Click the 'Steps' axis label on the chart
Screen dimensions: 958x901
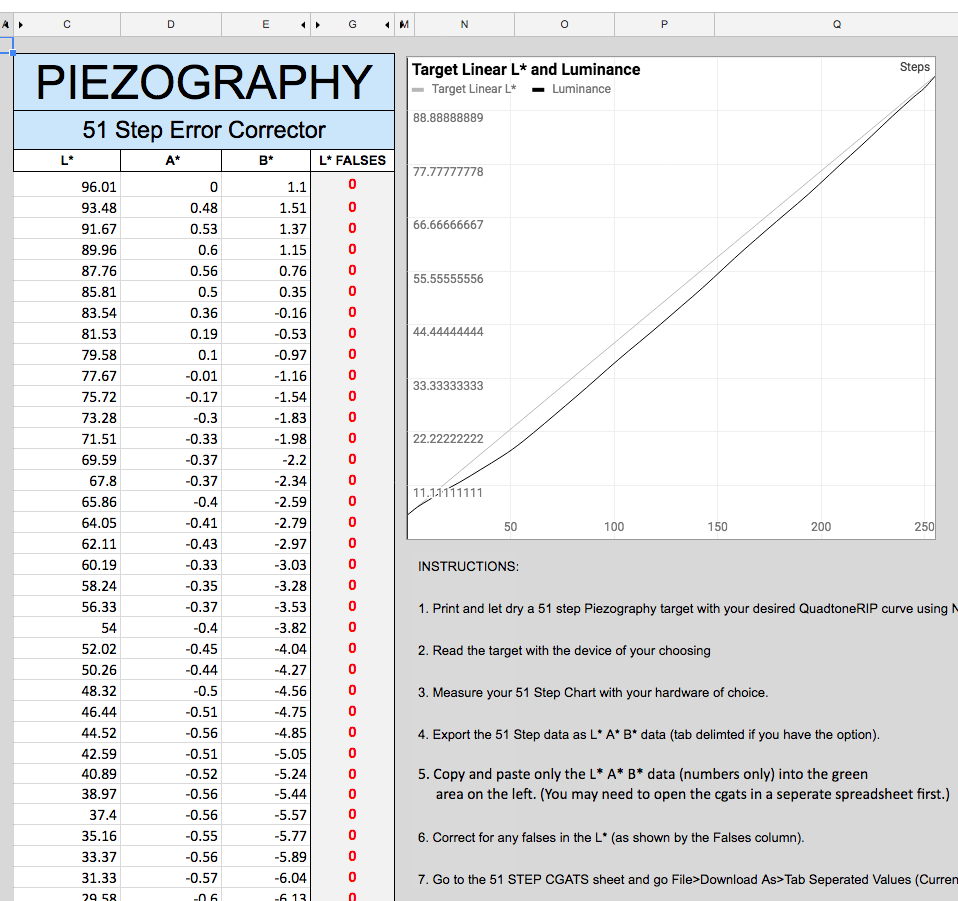tap(915, 67)
